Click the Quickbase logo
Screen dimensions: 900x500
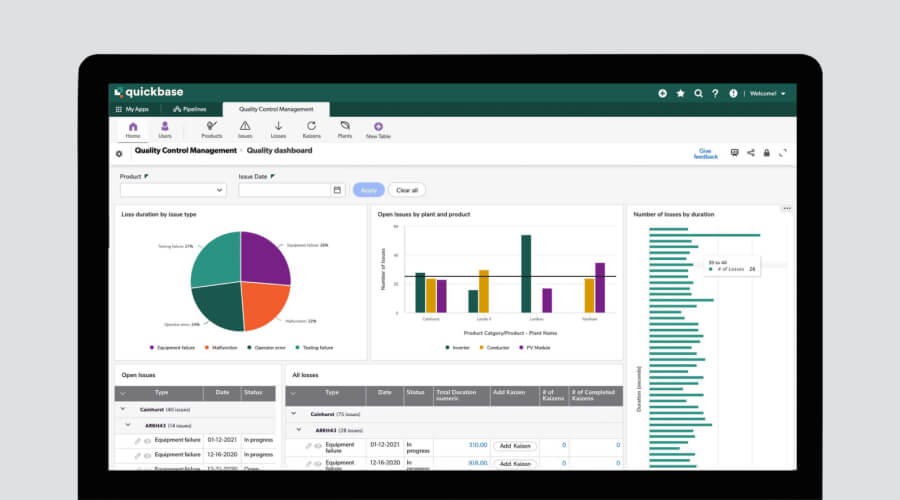[x=149, y=92]
